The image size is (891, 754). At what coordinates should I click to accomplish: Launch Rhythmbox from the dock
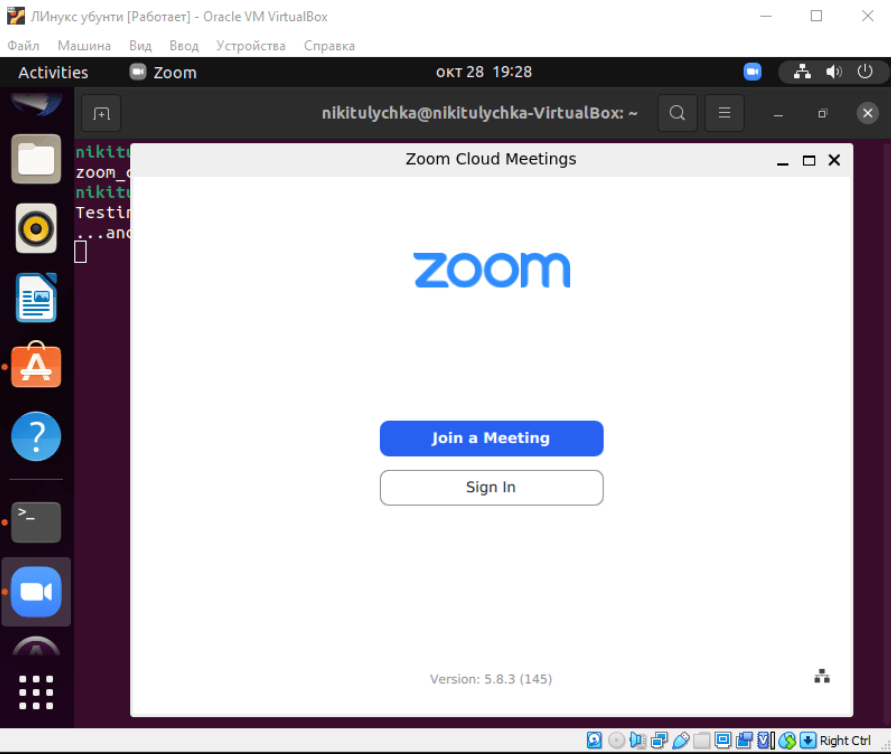tap(36, 229)
